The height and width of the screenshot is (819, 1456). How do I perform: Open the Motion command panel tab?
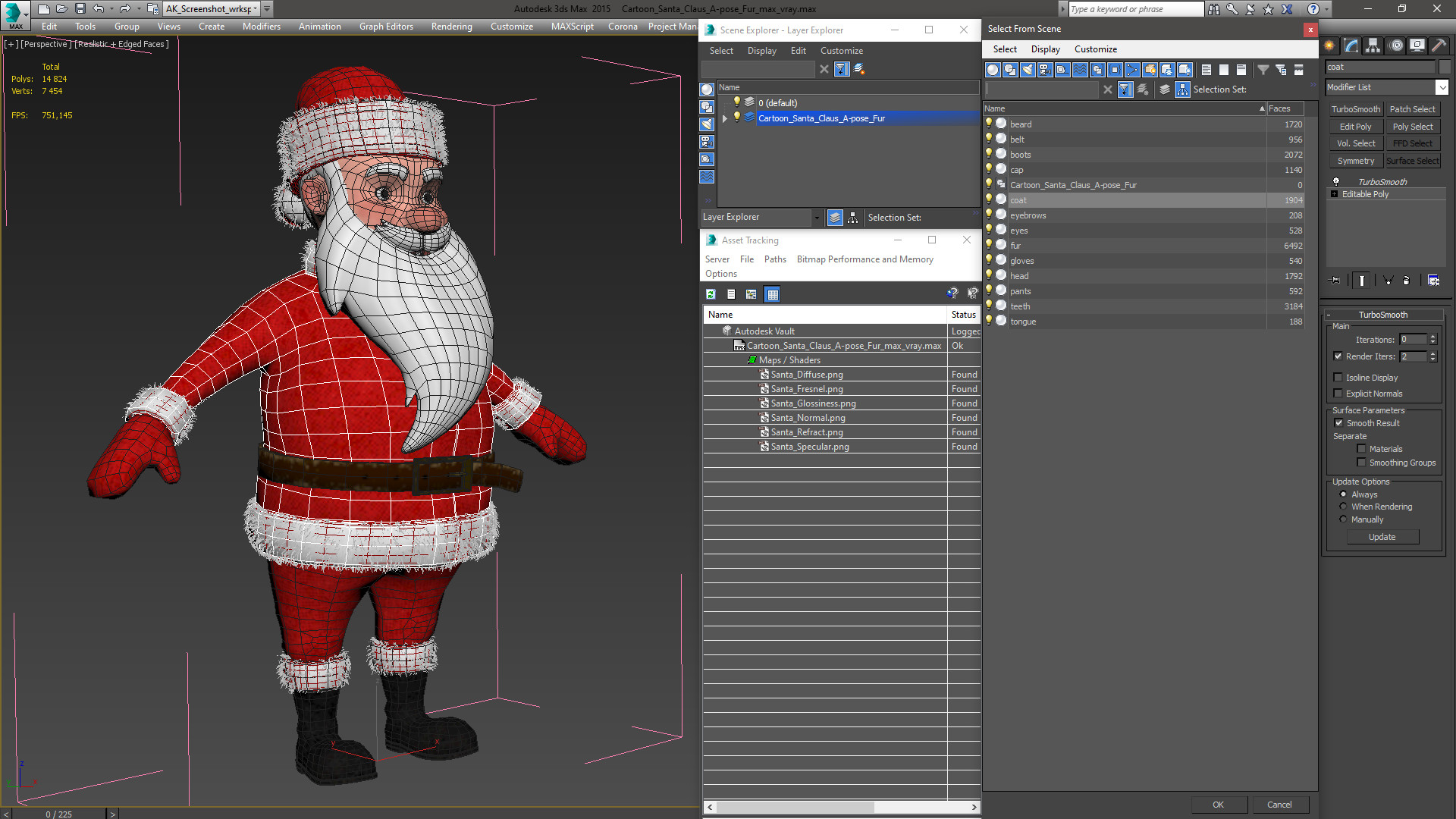click(x=1395, y=45)
